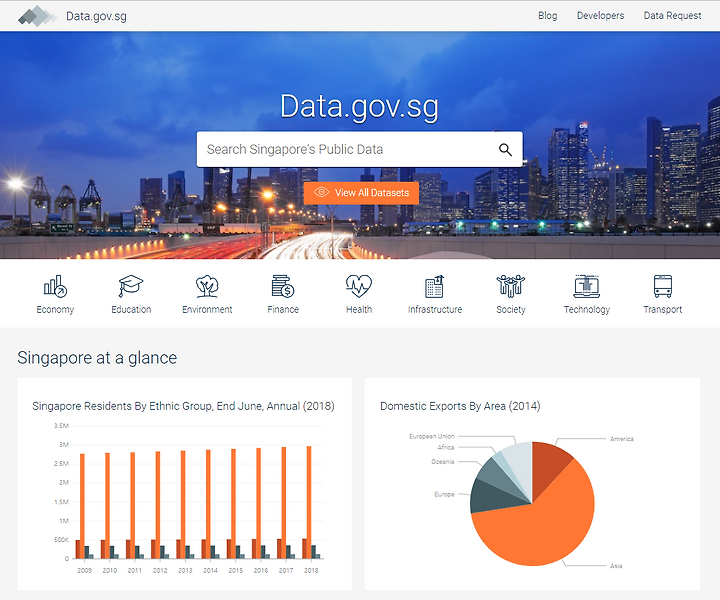Image resolution: width=720 pixels, height=600 pixels.
Task: Open the Data Request menu item
Action: pyautogui.click(x=672, y=16)
